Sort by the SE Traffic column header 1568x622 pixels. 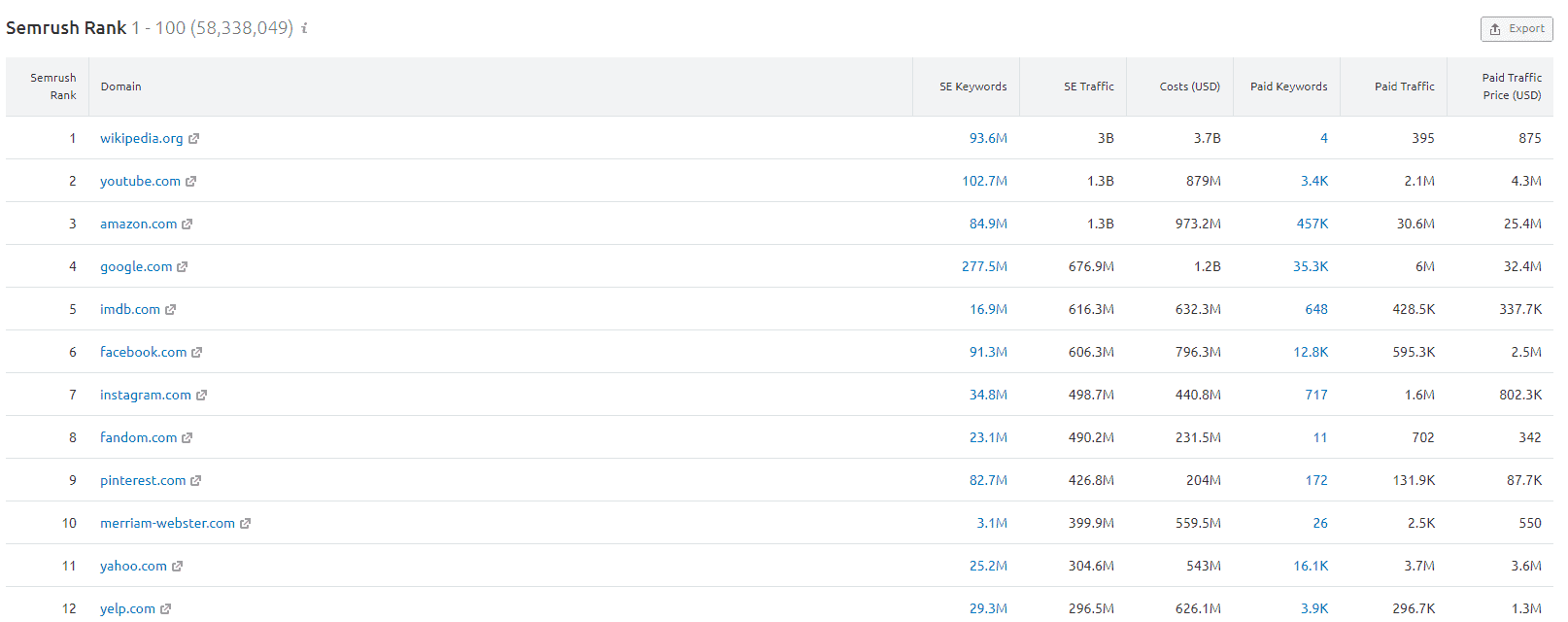tap(1088, 86)
